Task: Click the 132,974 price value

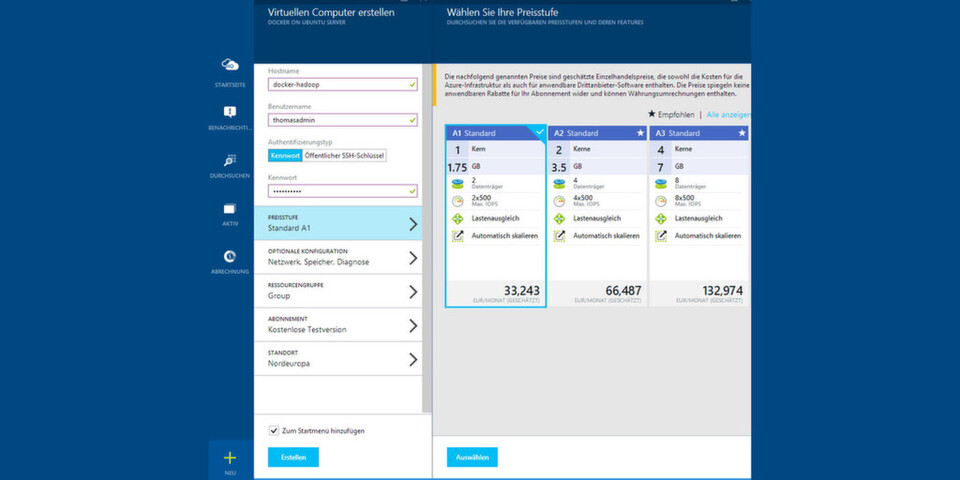Action: 722,290
